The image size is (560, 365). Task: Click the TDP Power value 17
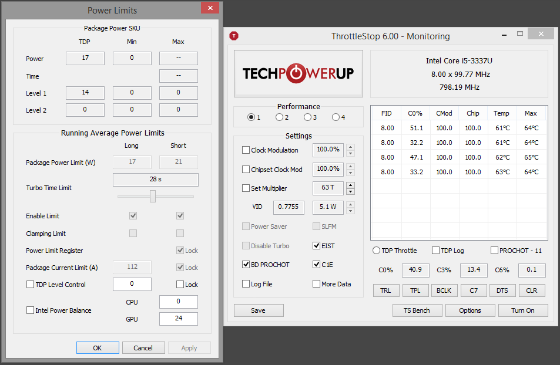pos(85,58)
